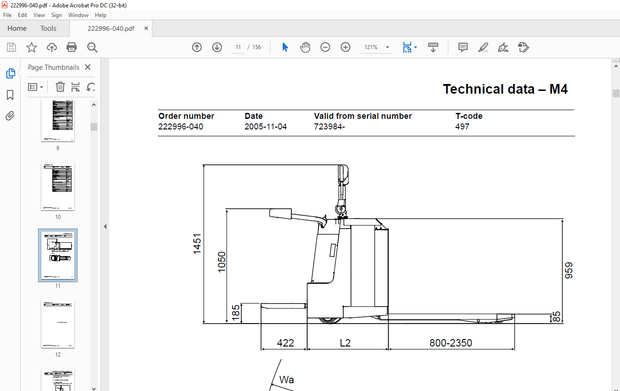Click the date value 2005-11-04

tap(265, 127)
